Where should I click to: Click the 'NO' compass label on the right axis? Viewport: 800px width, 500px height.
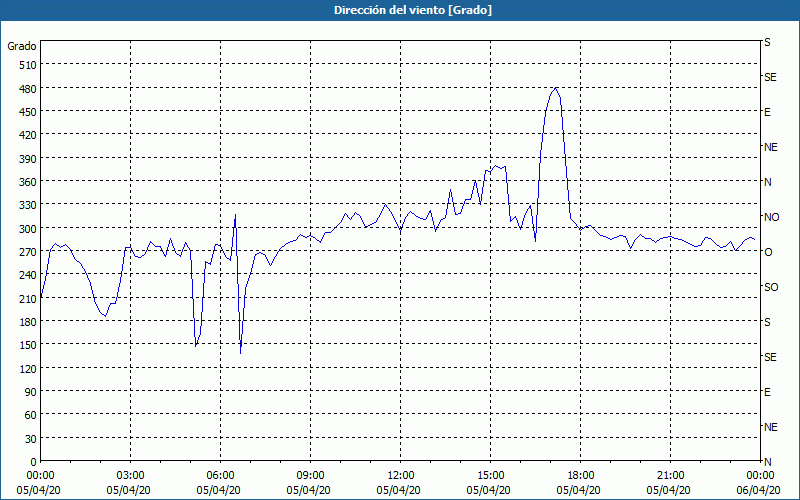[x=772, y=217]
